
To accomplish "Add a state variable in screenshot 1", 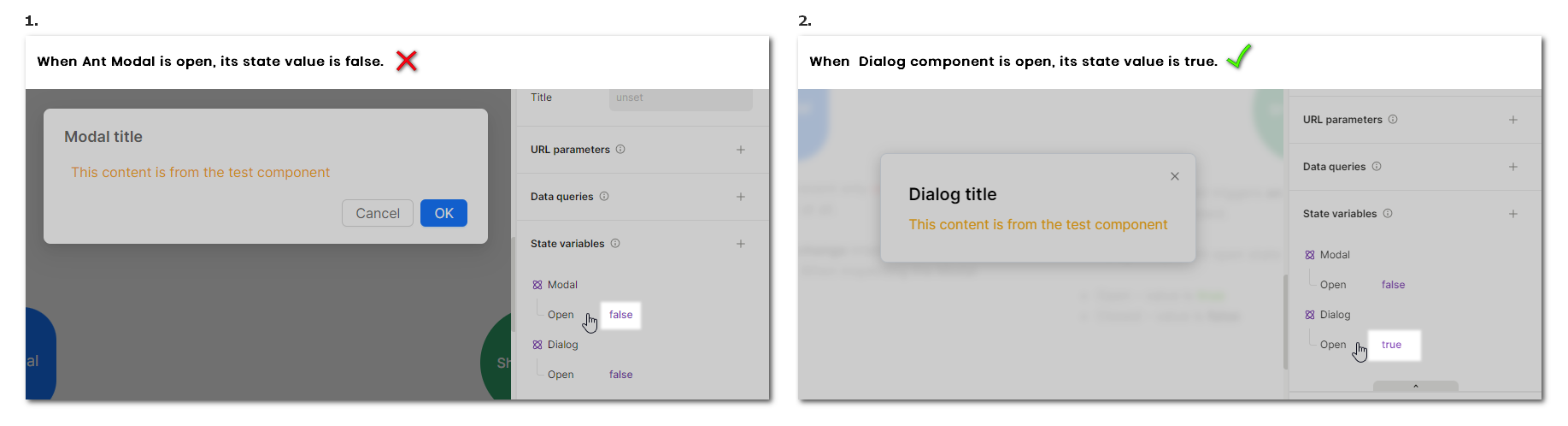I will (741, 244).
